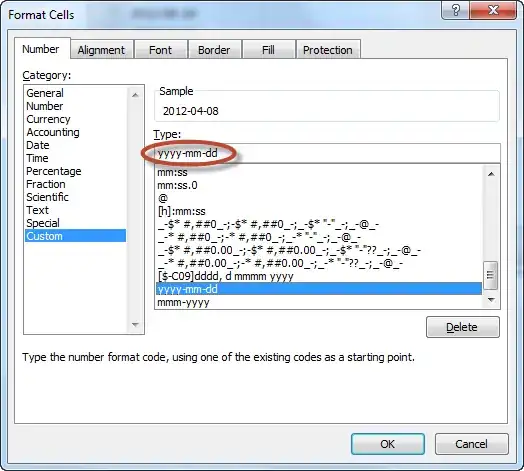Select format starting with _-* #,##0_-

[319, 237]
